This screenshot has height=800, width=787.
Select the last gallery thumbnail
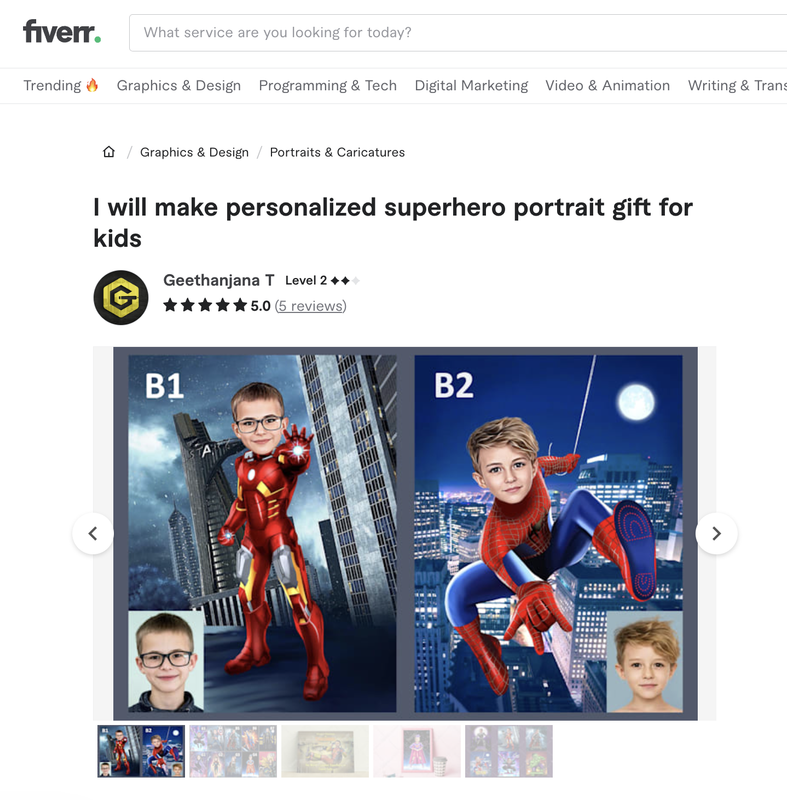509,752
